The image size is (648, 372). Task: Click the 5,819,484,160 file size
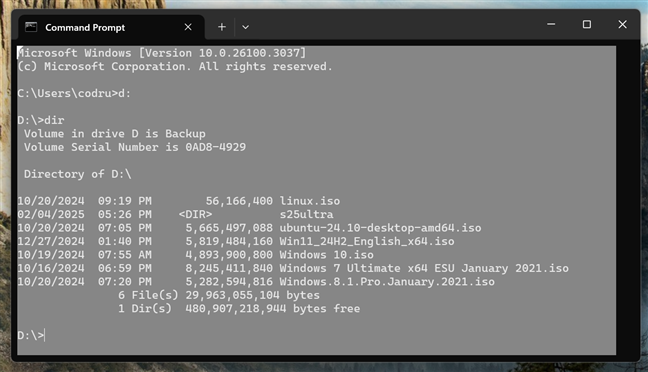(229, 241)
